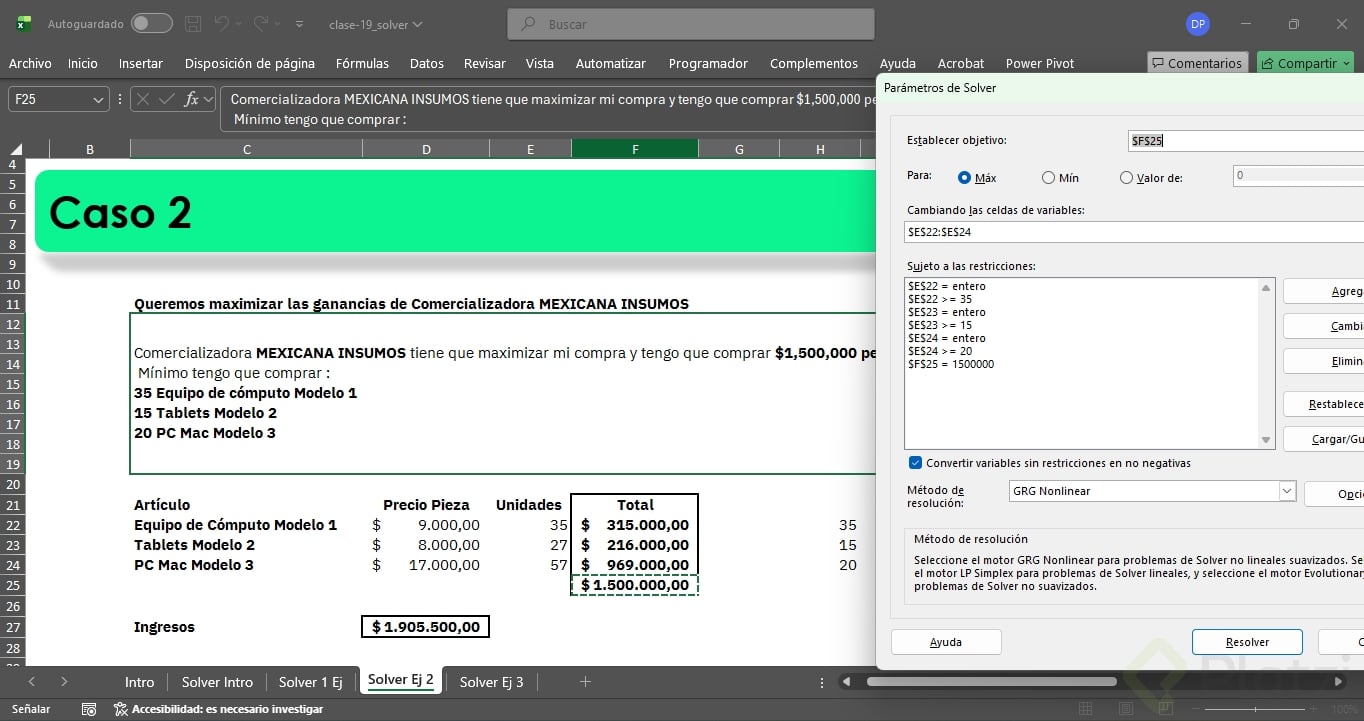Toggle the Autoguardado switch
Image resolution: width=1364 pixels, height=721 pixels.
[x=151, y=23]
